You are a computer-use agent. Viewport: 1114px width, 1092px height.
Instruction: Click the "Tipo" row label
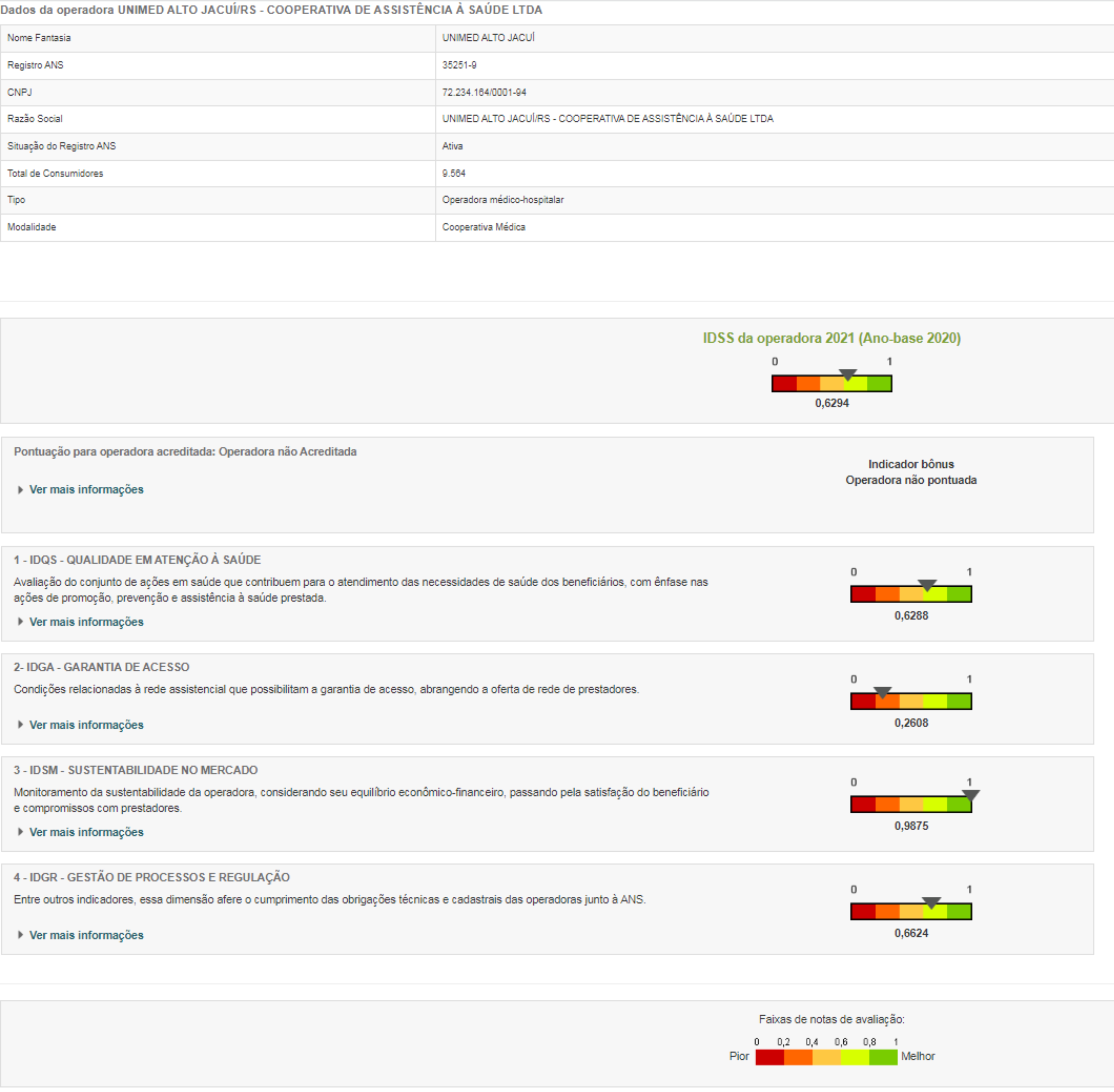click(x=16, y=200)
